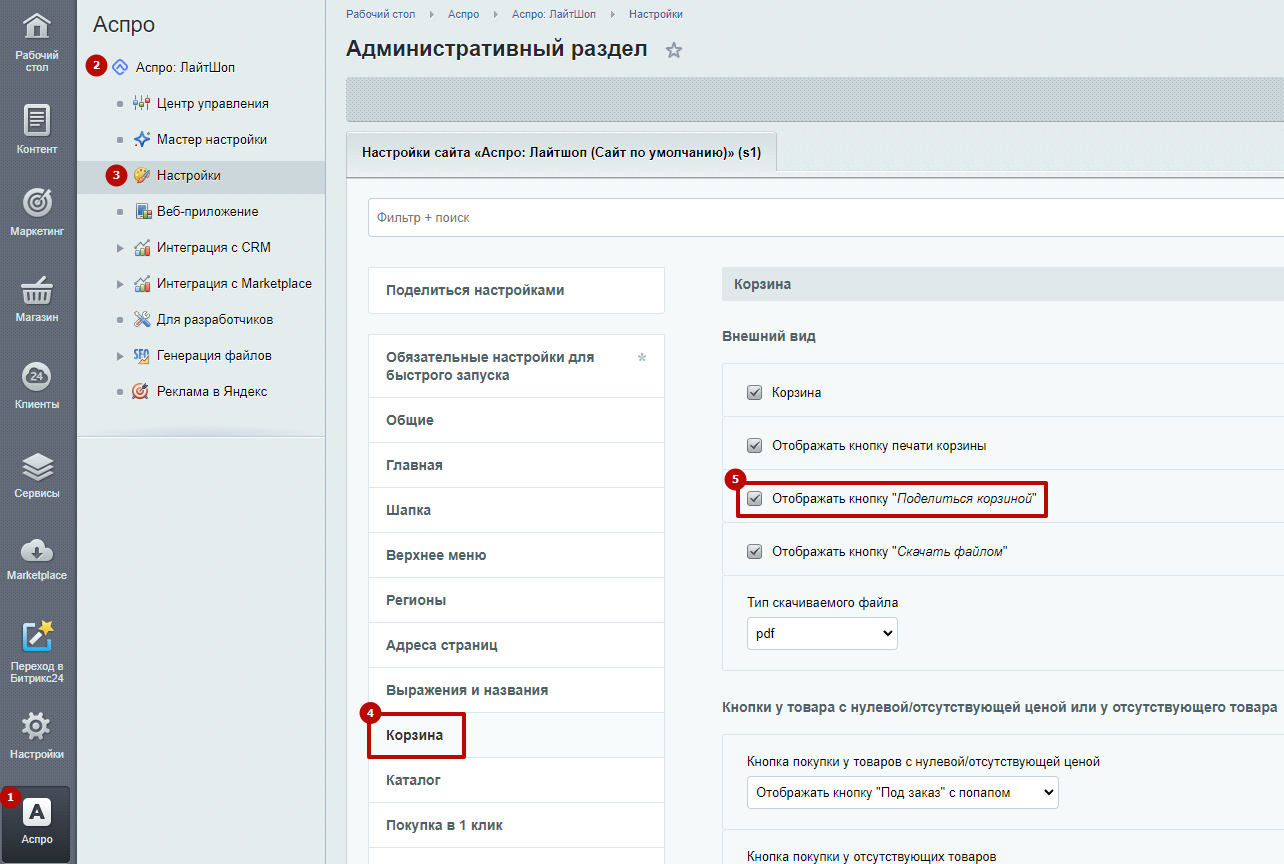
Task: Open Обязательные настройки для быстрого запуска
Action: point(516,366)
